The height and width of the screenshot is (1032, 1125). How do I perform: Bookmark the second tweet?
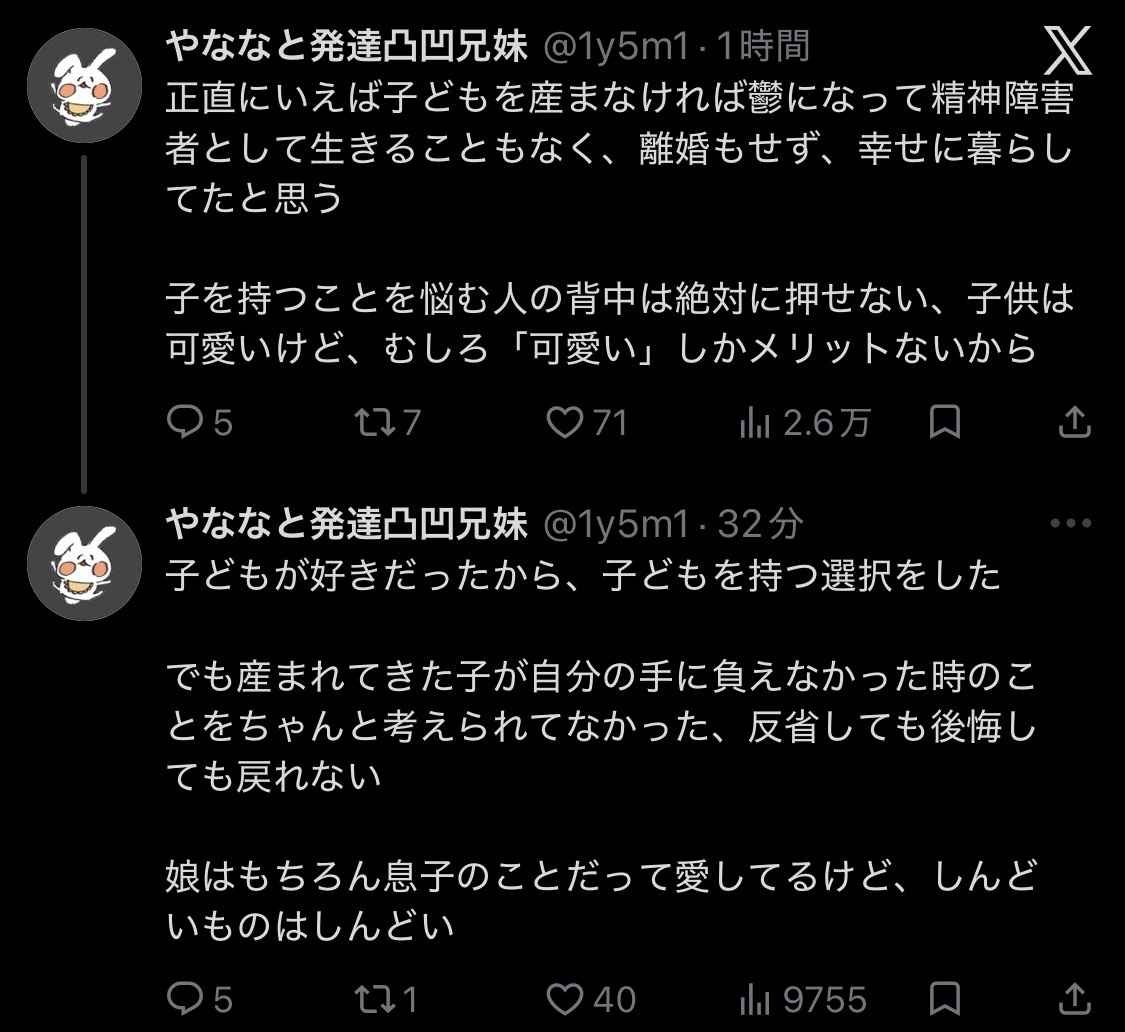[945, 998]
